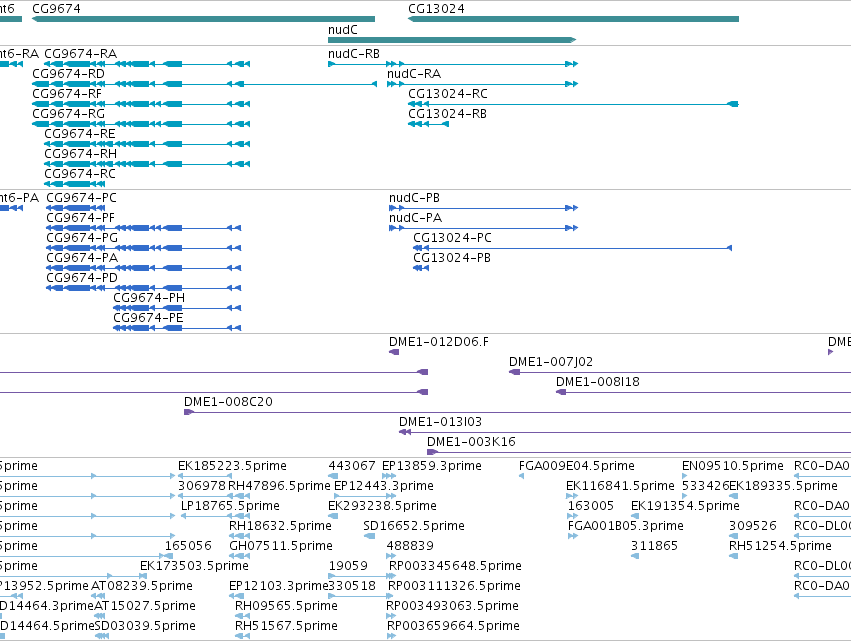
Task: Select the RH09565.5prime EST label
Action: (287, 606)
